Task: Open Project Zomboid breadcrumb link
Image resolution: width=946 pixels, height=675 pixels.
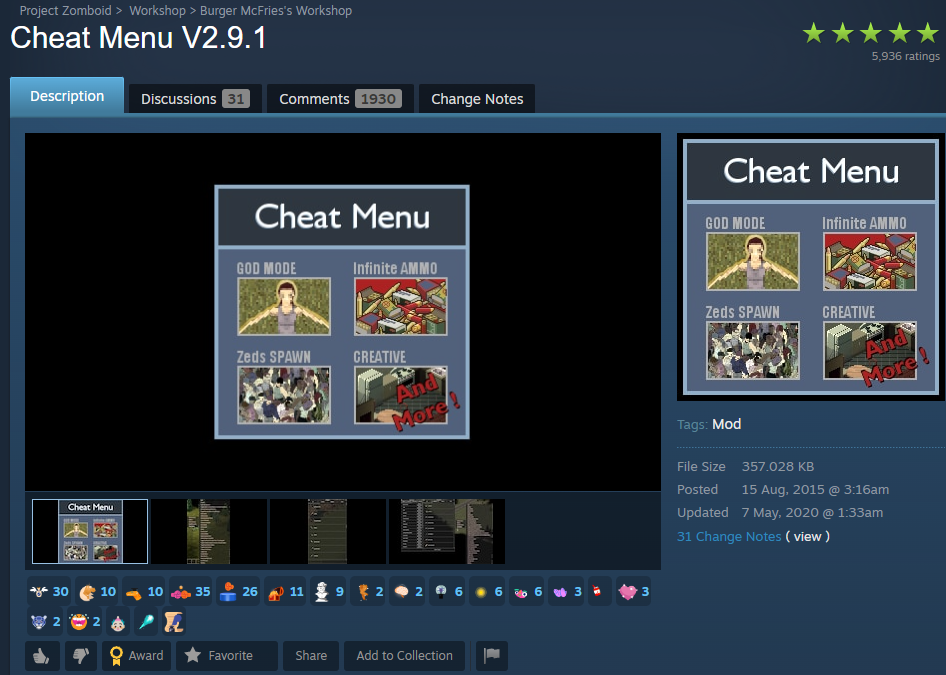Action: tap(65, 11)
